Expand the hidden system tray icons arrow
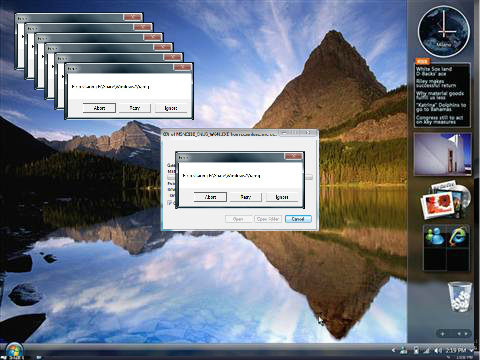 point(394,350)
